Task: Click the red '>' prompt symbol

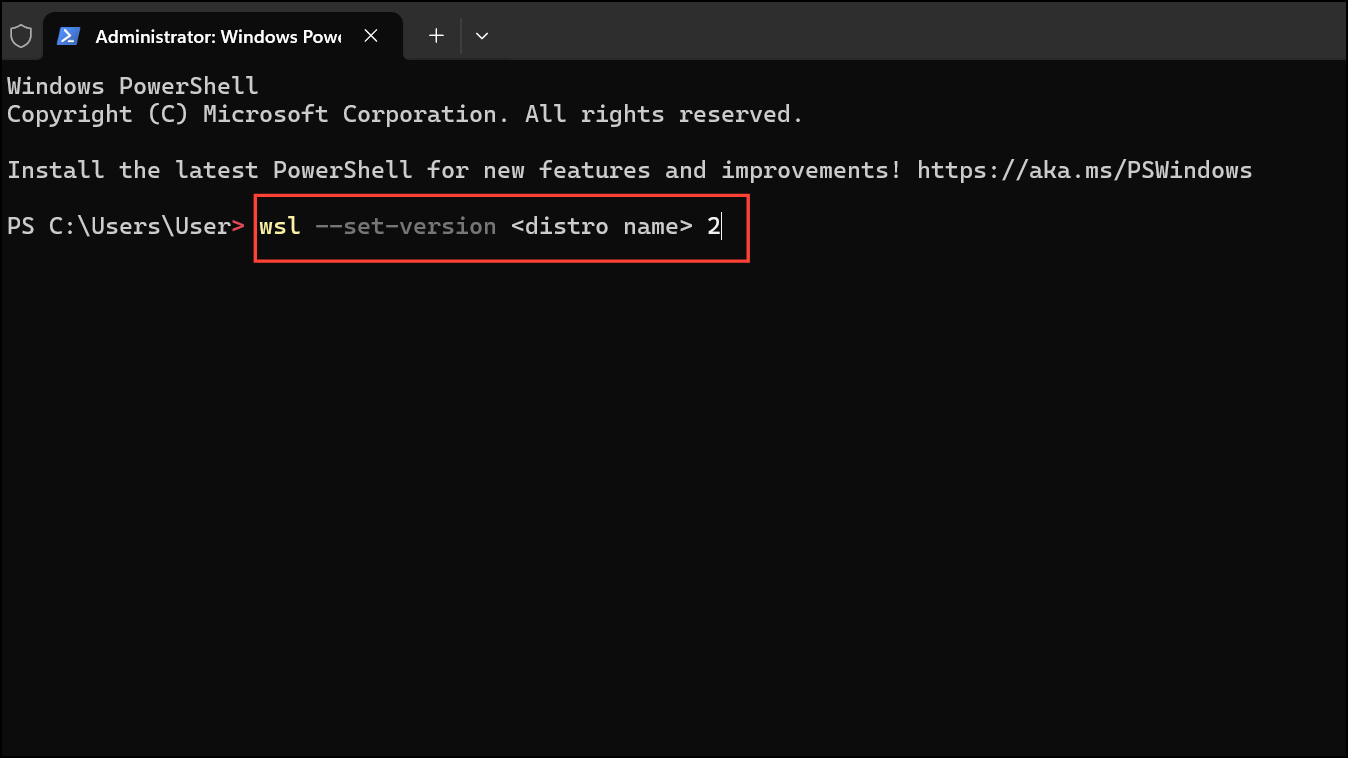Action: (238, 226)
